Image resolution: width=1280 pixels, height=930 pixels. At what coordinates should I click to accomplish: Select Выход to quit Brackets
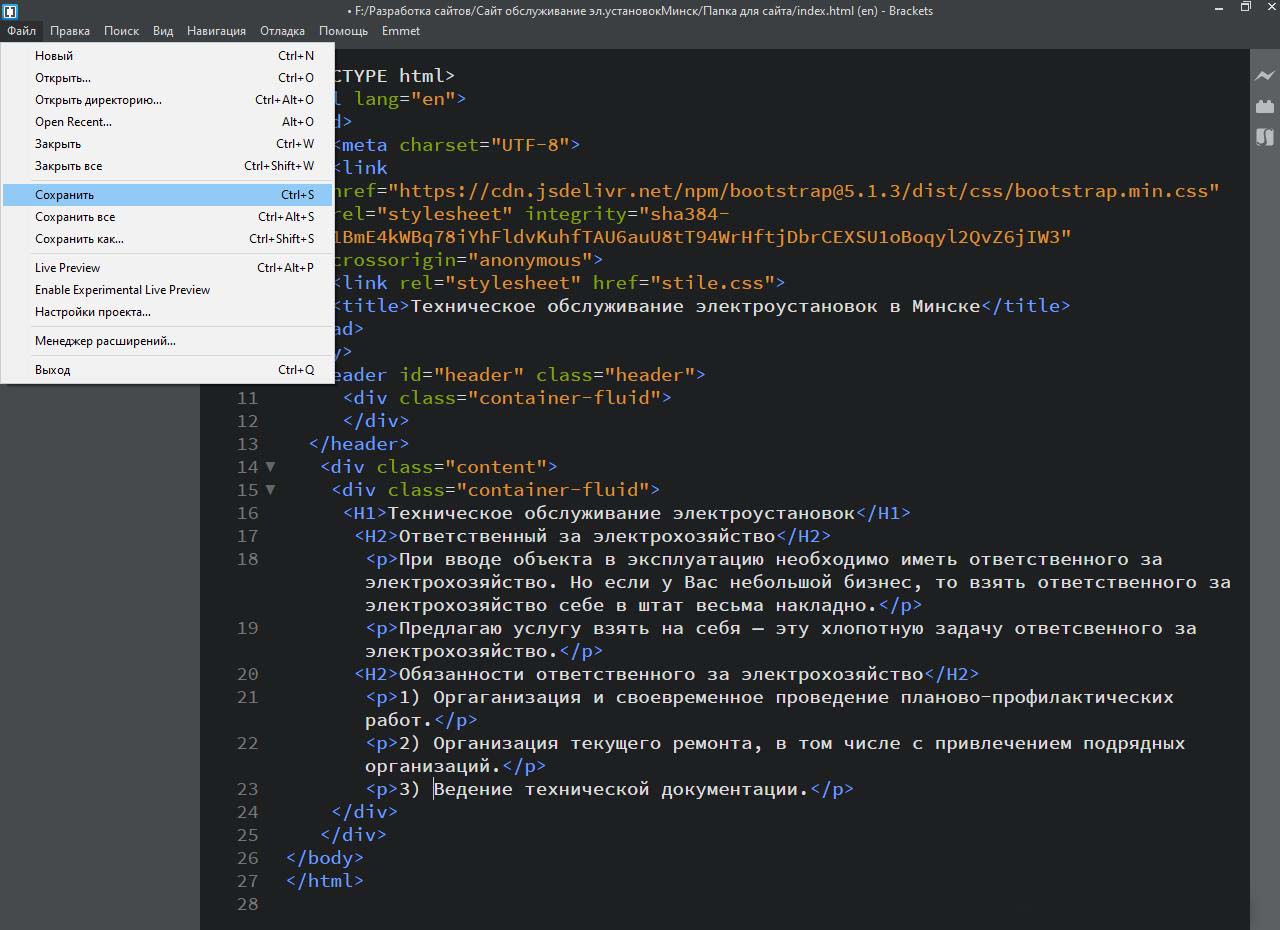pos(52,370)
